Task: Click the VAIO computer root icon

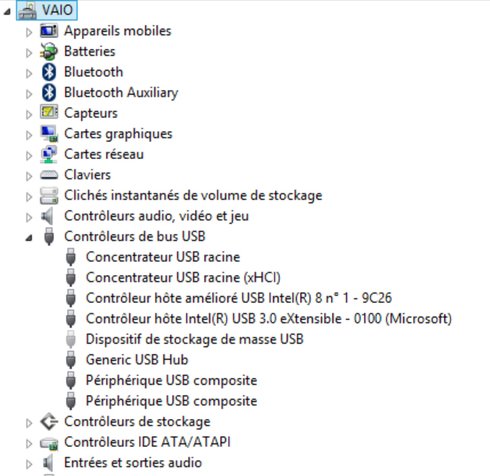Action: coord(27,10)
